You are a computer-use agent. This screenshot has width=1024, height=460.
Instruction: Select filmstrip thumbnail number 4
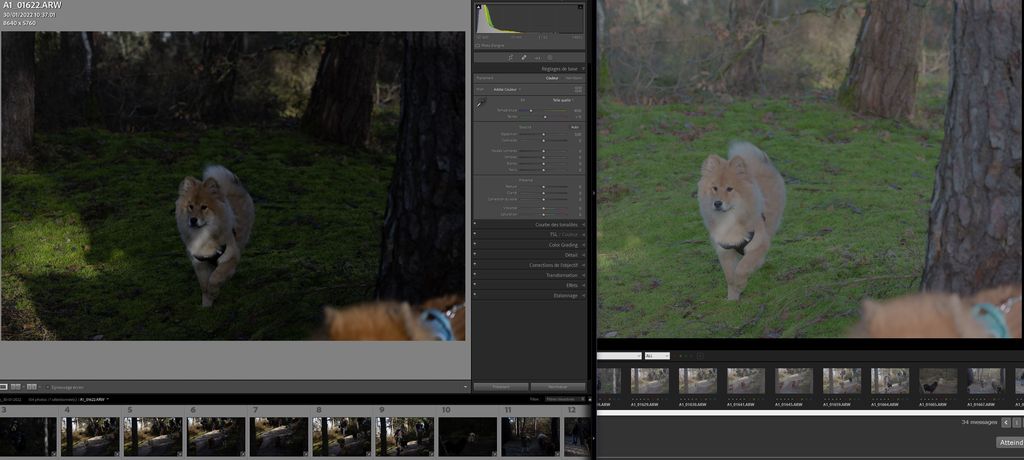coord(90,436)
